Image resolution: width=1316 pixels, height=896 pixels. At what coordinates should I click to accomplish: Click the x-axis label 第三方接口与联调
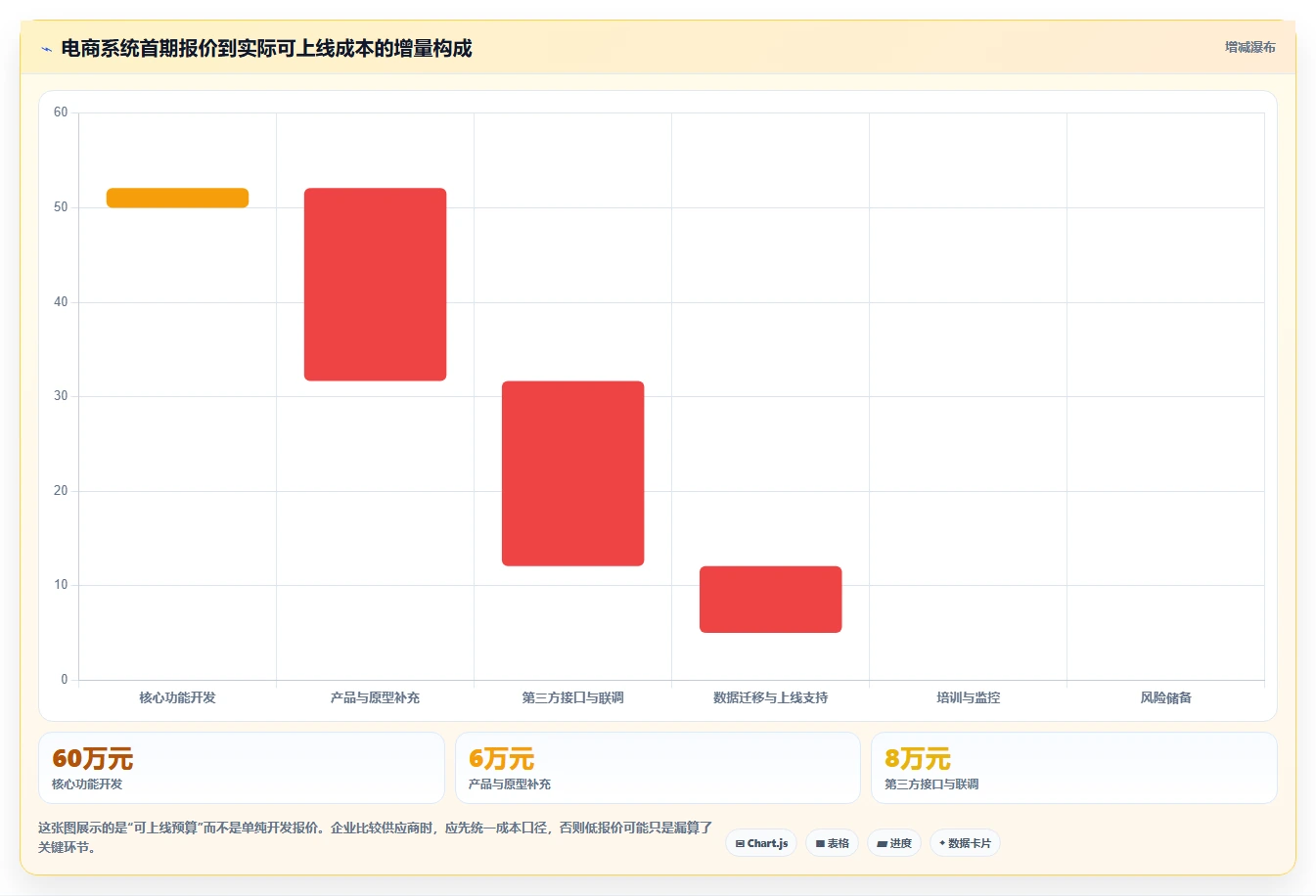pos(572,697)
